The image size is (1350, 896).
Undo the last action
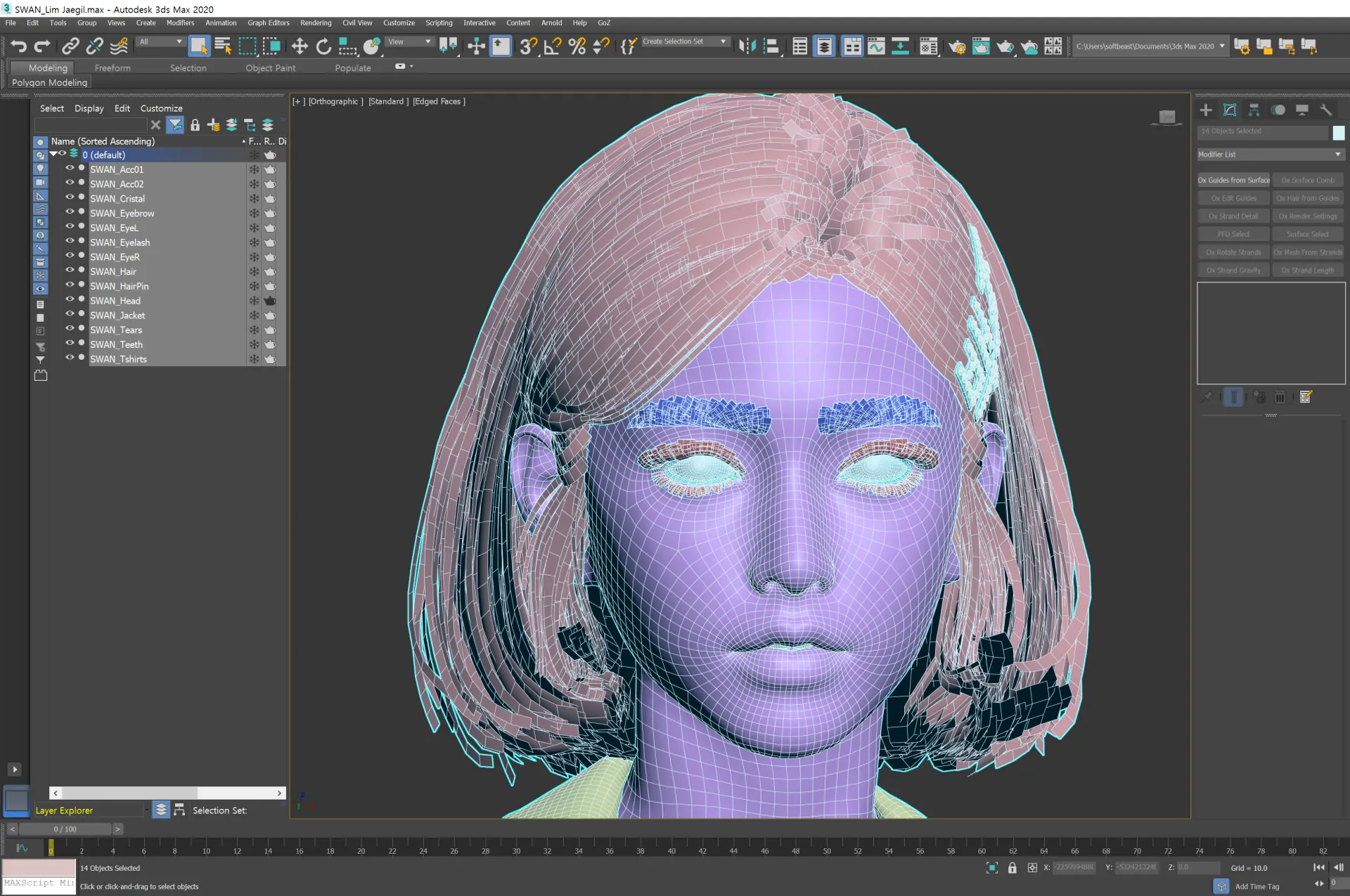coord(19,46)
